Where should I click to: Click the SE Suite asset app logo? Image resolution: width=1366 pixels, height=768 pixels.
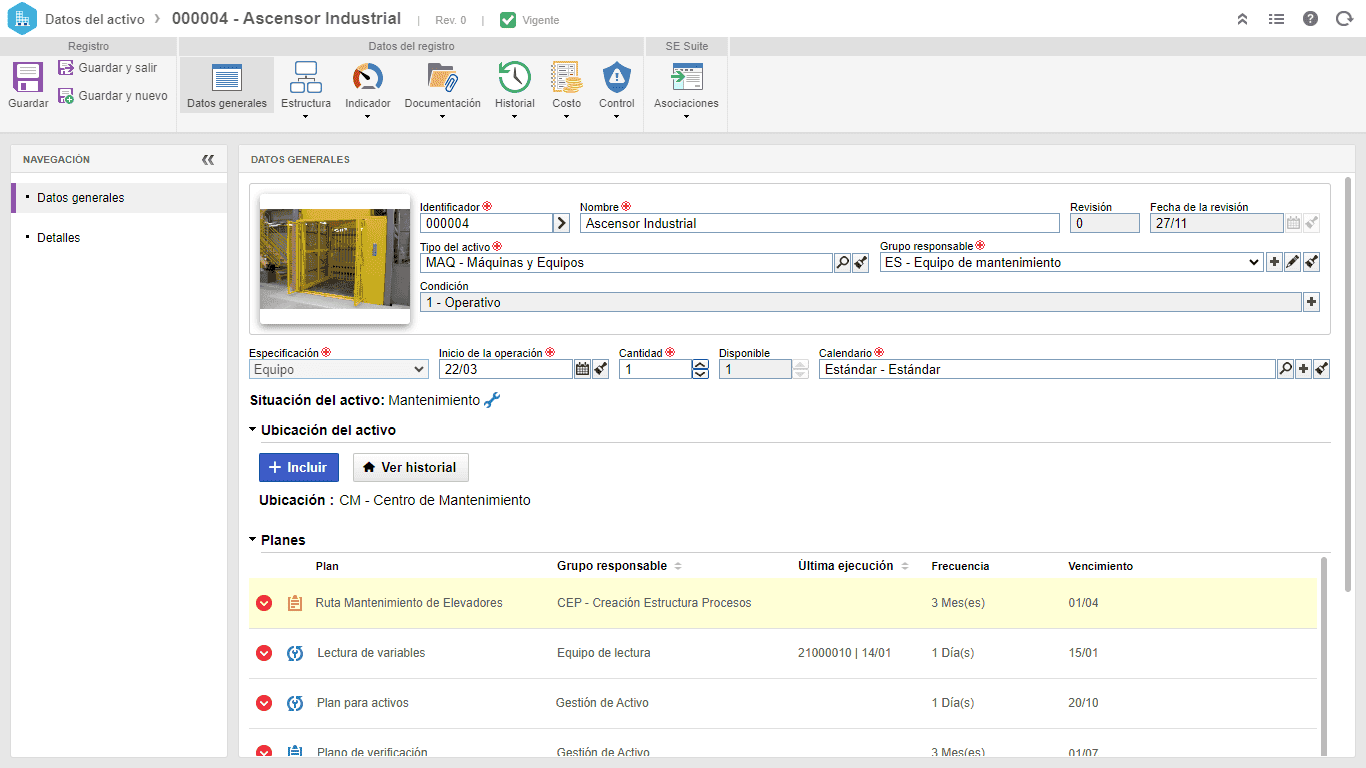click(22, 19)
